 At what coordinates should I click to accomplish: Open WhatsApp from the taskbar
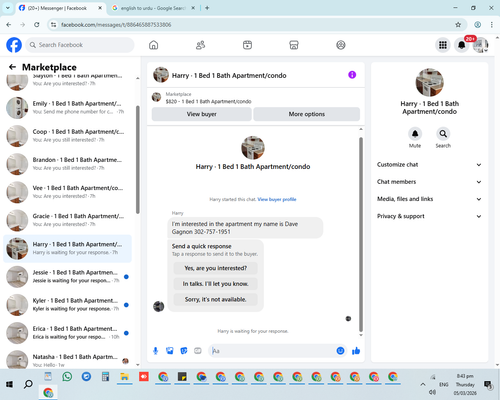67,377
